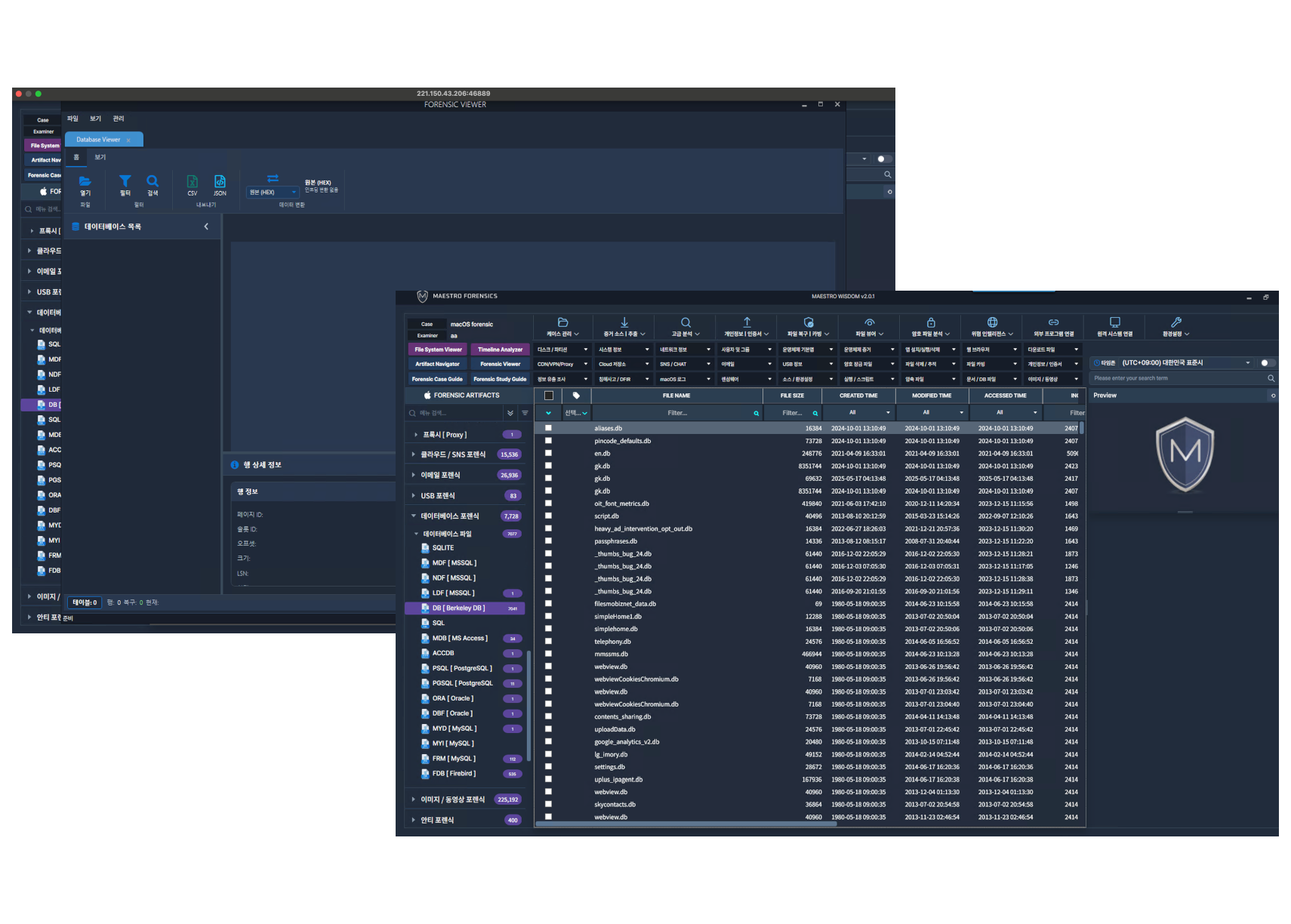1291x924 pixels.
Task: Click 원격 시스템 연결 monitor icon
Action: click(x=1115, y=322)
